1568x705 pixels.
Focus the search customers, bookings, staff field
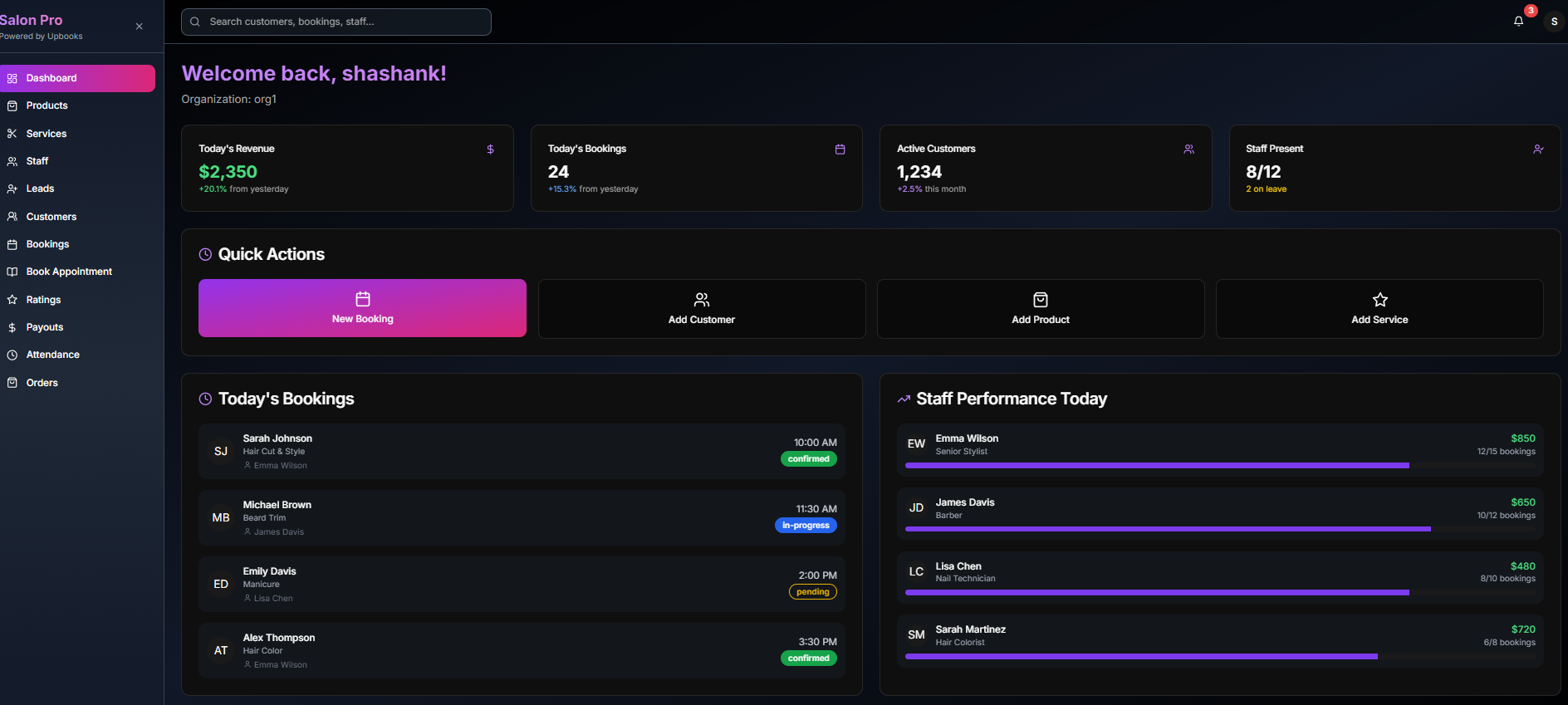(336, 22)
